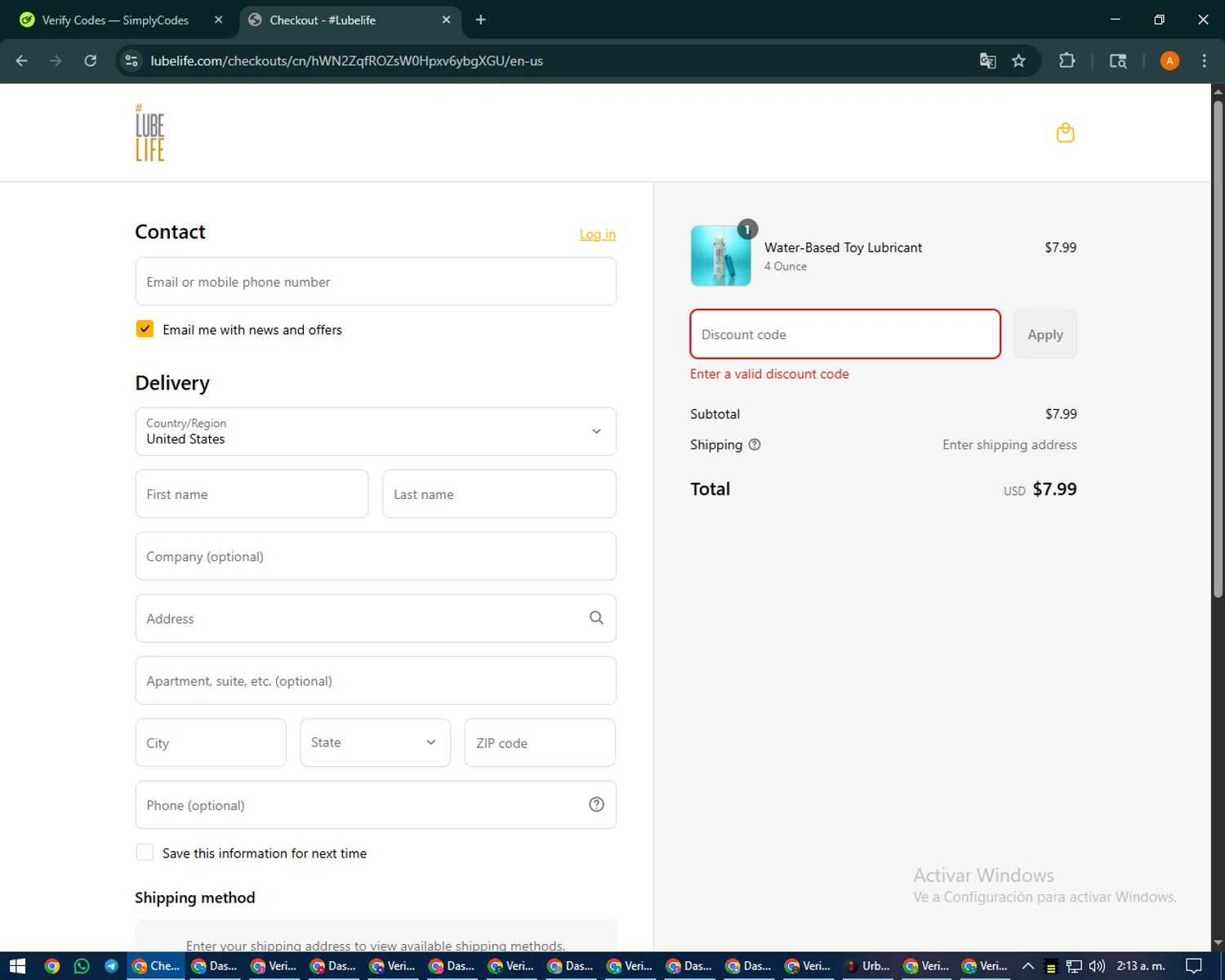1225x980 pixels.
Task: Open the translate page icon
Action: [x=987, y=60]
